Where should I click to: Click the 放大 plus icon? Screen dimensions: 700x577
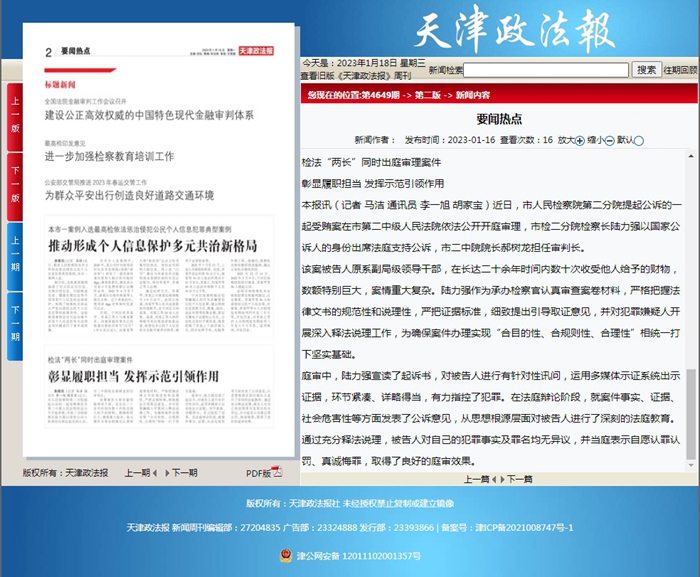point(579,141)
